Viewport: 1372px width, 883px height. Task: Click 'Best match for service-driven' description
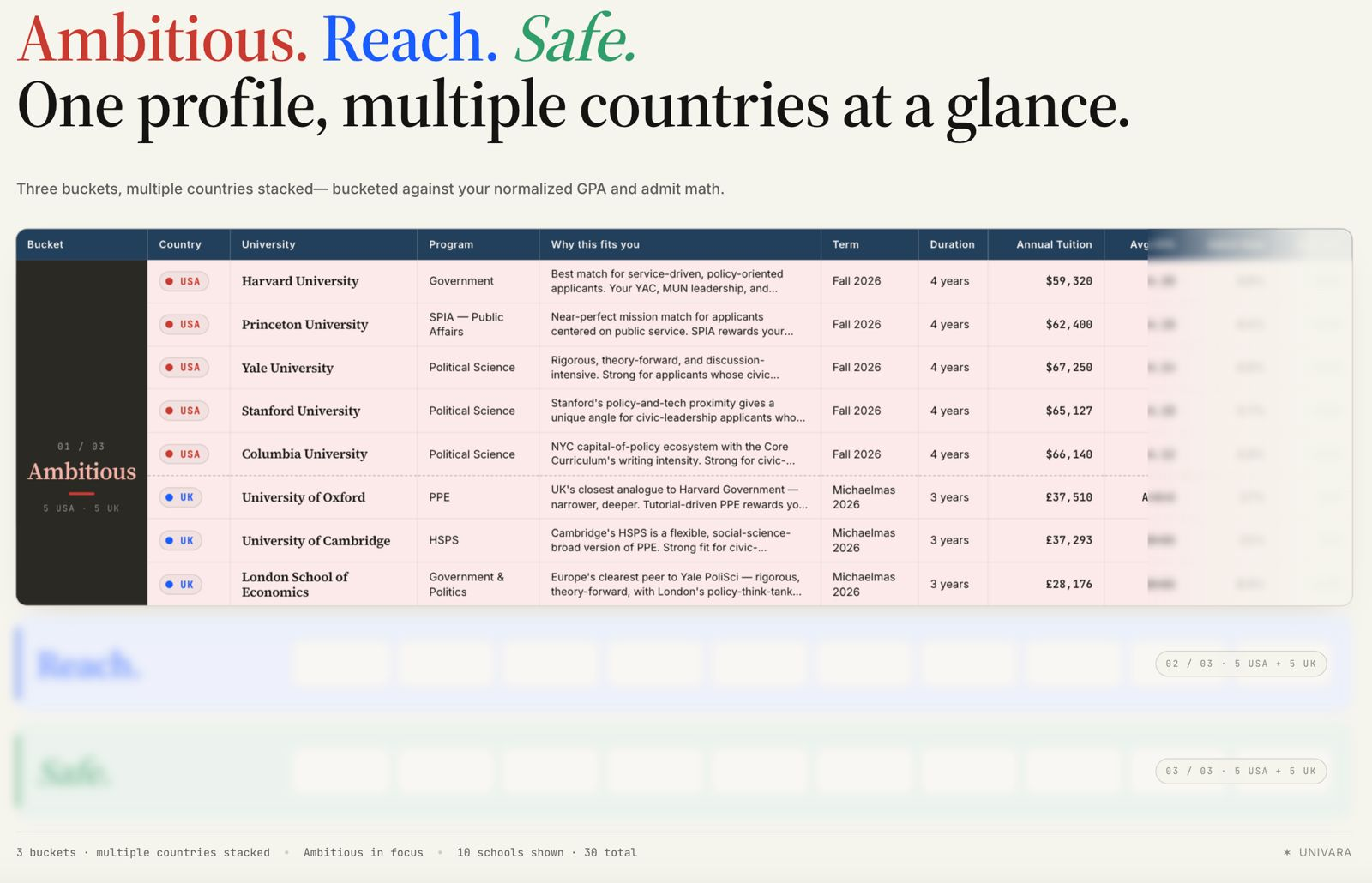666,281
